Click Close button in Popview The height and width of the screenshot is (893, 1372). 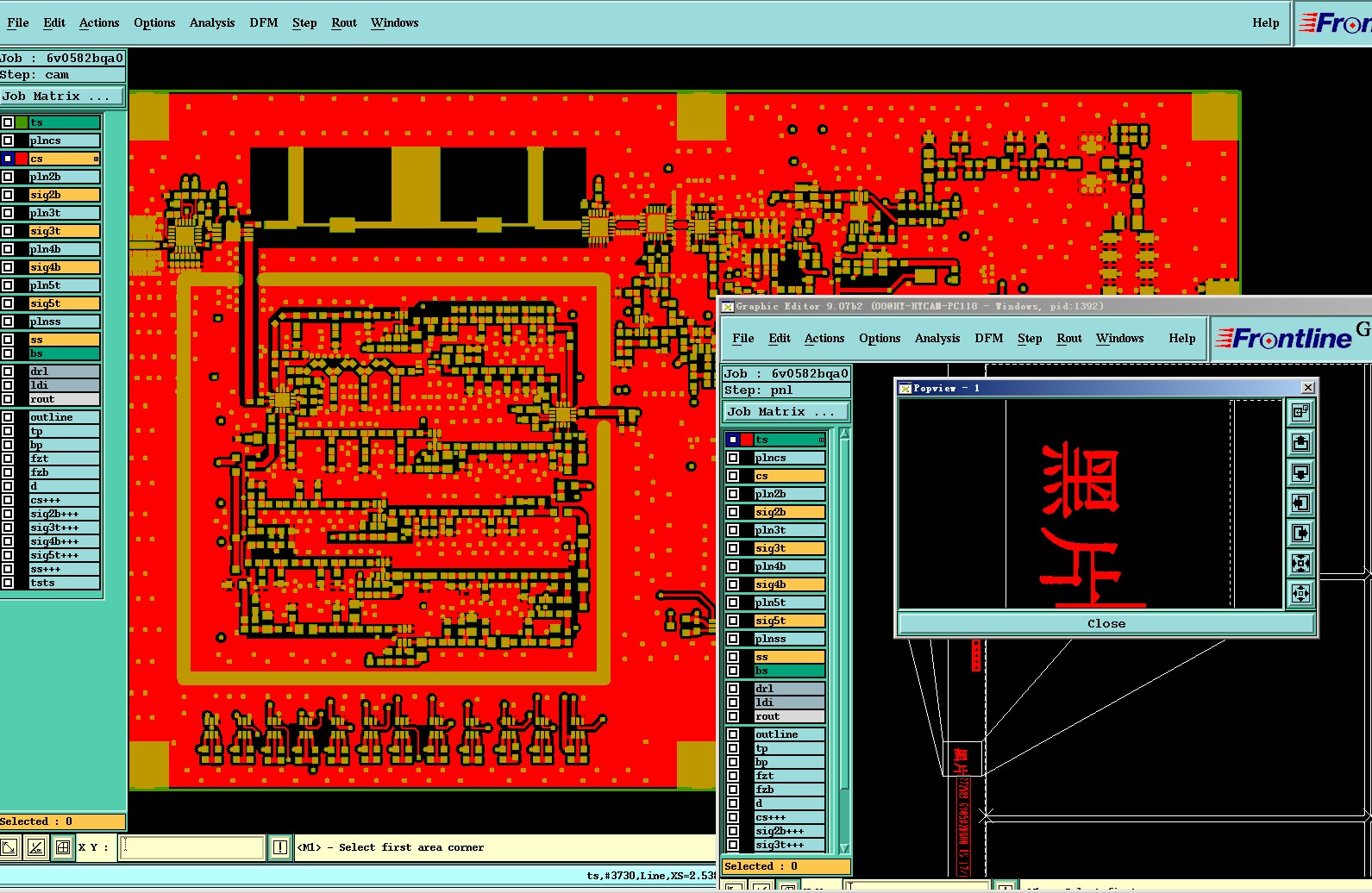[x=1106, y=623]
